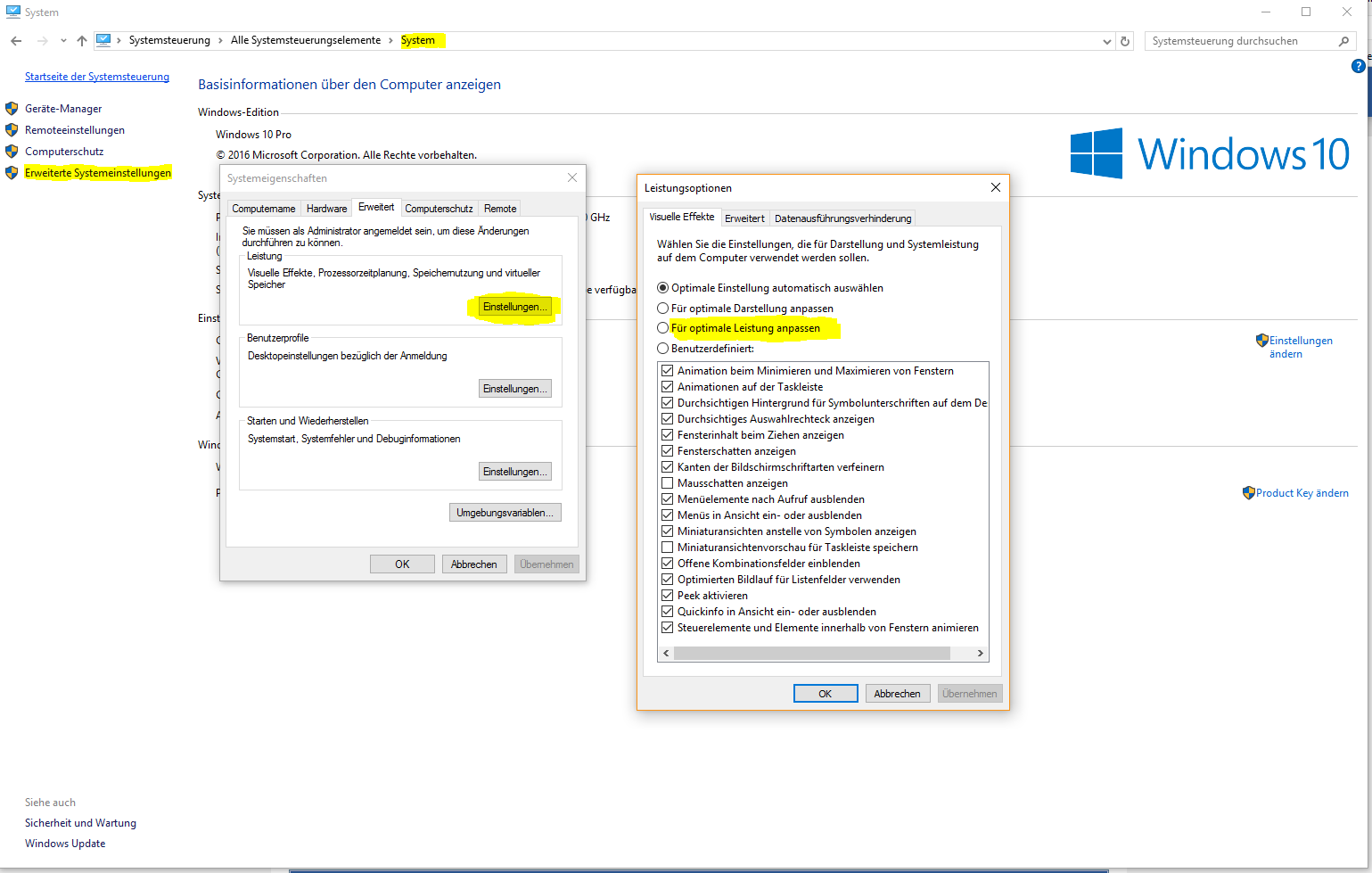Switch to the Hardware tab
The height and width of the screenshot is (873, 1372).
coord(326,209)
